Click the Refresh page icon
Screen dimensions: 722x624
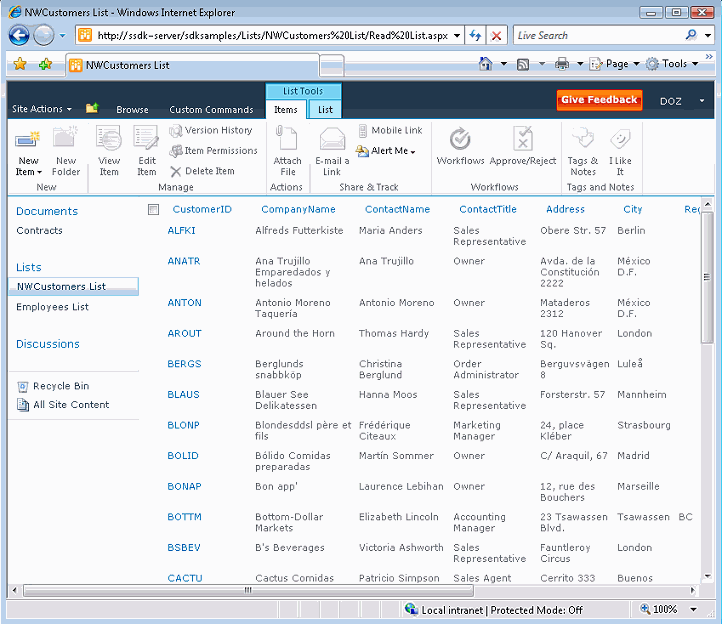(475, 35)
